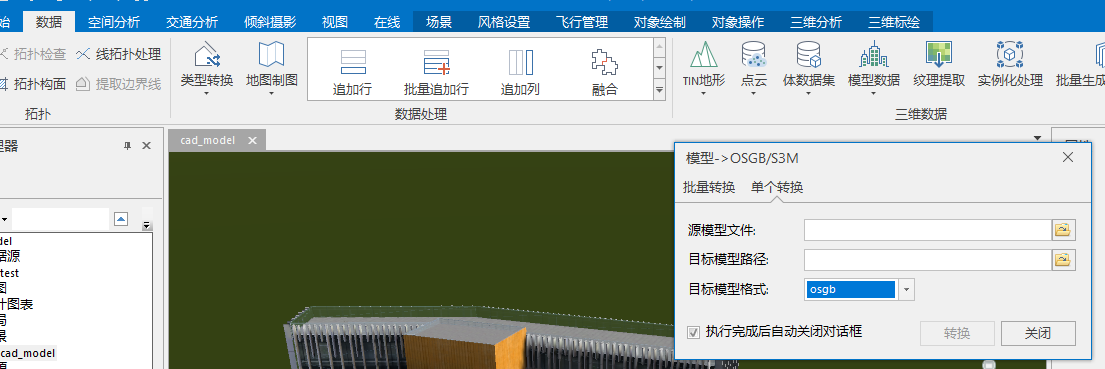Open the 体数据集 volume dataset tool
The width and height of the screenshot is (1105, 369).
point(808,65)
